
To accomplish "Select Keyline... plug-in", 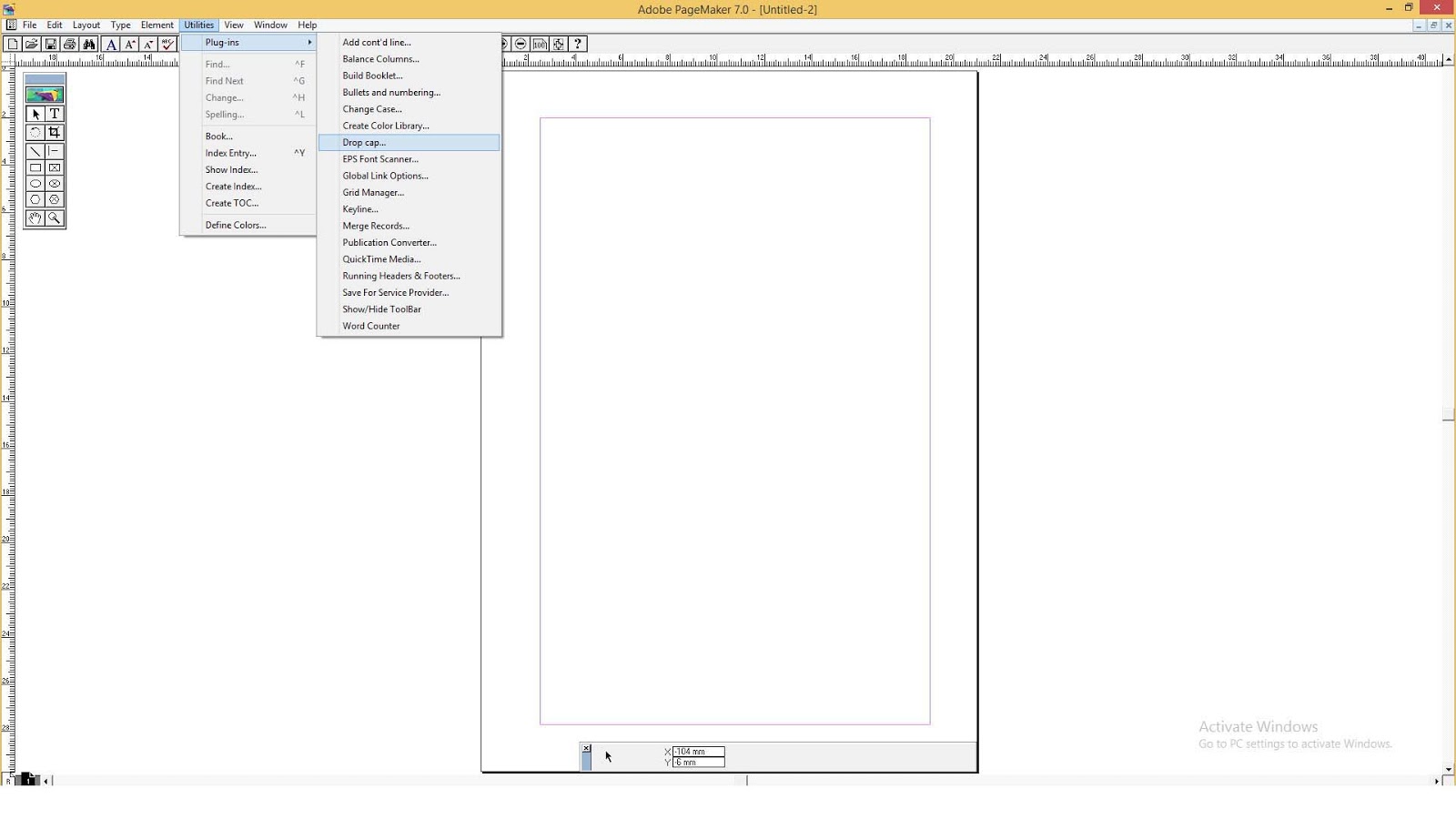I will [x=409, y=209].
